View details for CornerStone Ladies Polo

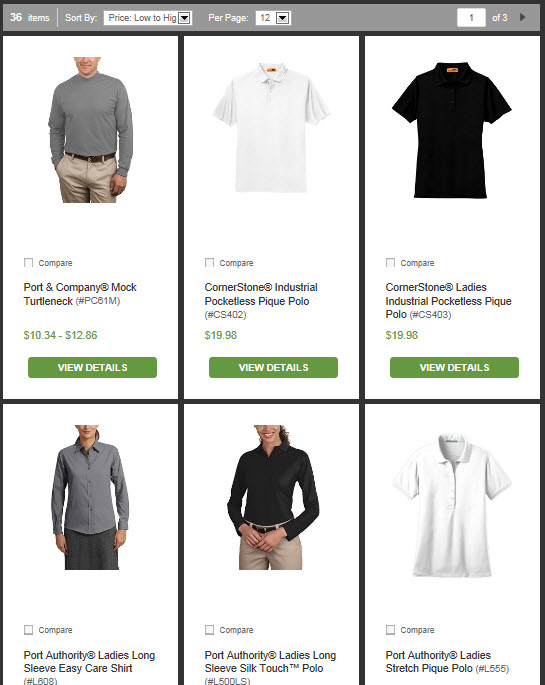pyautogui.click(x=454, y=367)
